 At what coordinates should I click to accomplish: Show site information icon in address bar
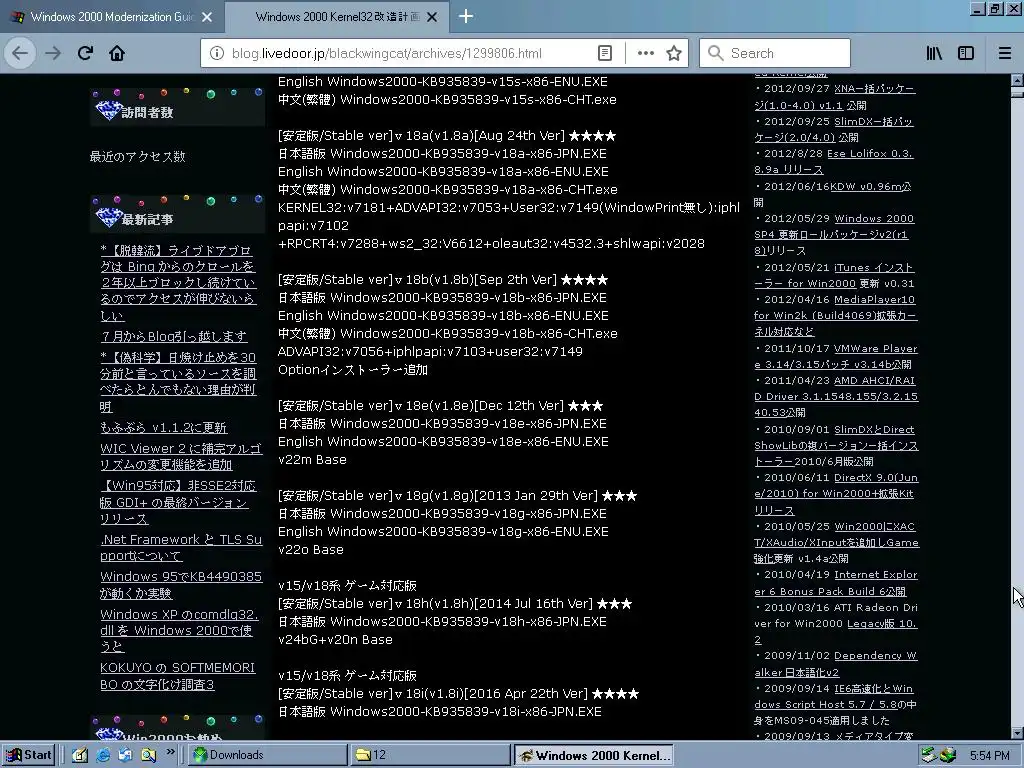pos(217,53)
